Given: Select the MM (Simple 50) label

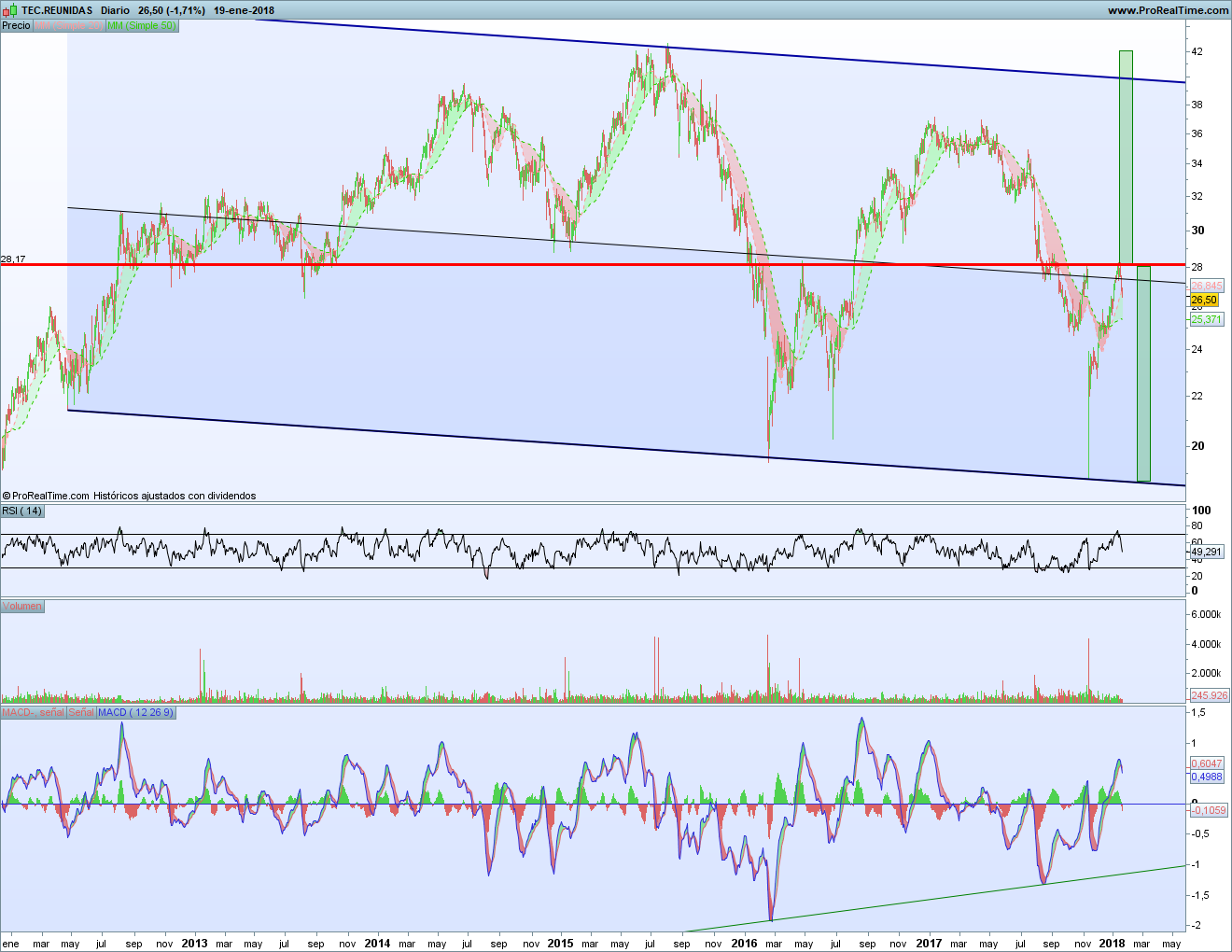Looking at the screenshot, I should (x=141, y=25).
